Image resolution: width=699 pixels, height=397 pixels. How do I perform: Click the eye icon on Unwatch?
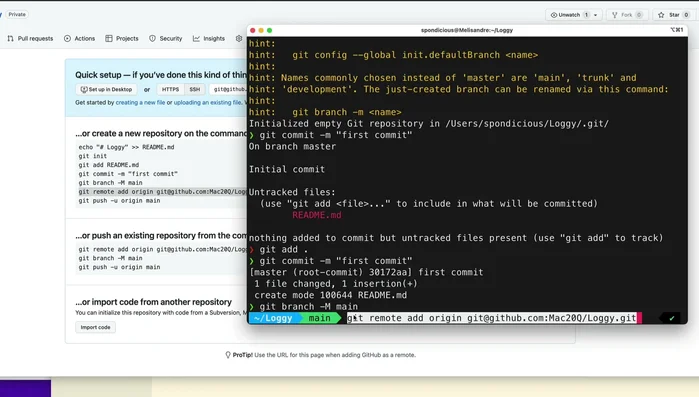coord(554,15)
